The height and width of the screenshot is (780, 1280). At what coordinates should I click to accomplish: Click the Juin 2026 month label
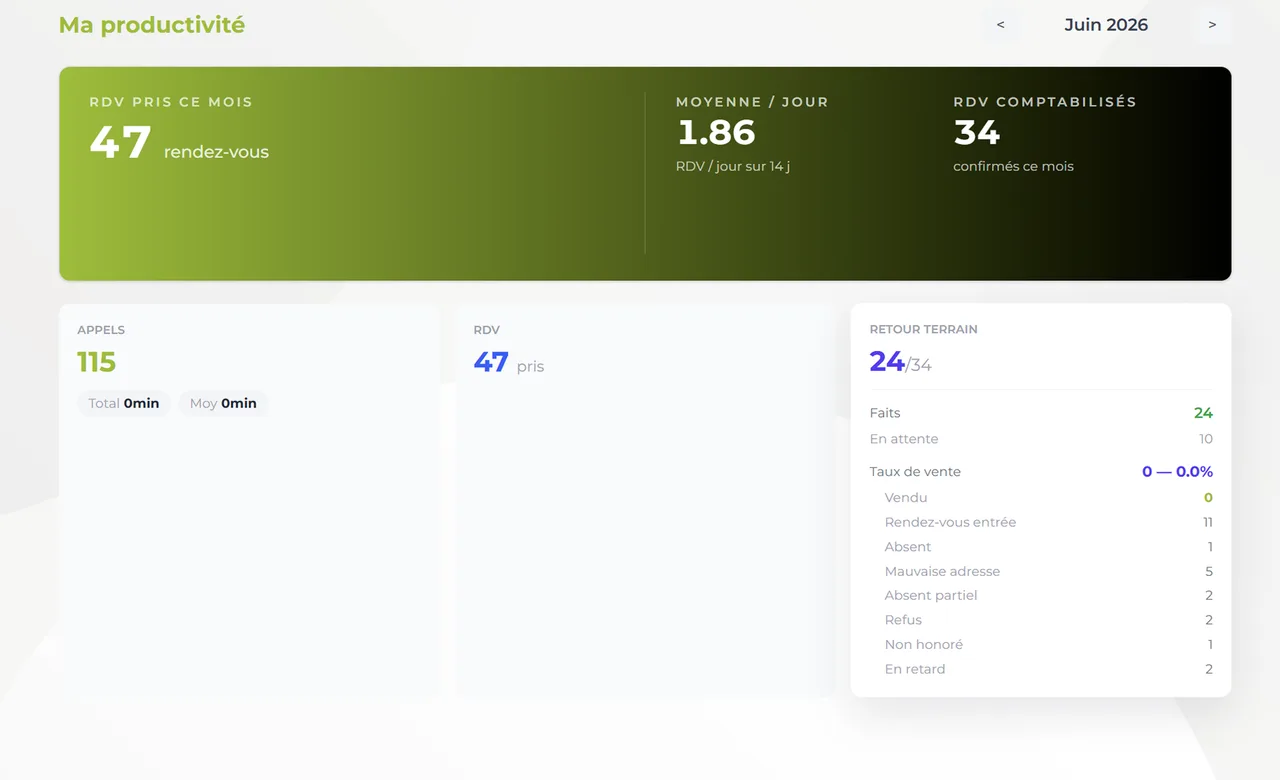click(x=1106, y=25)
